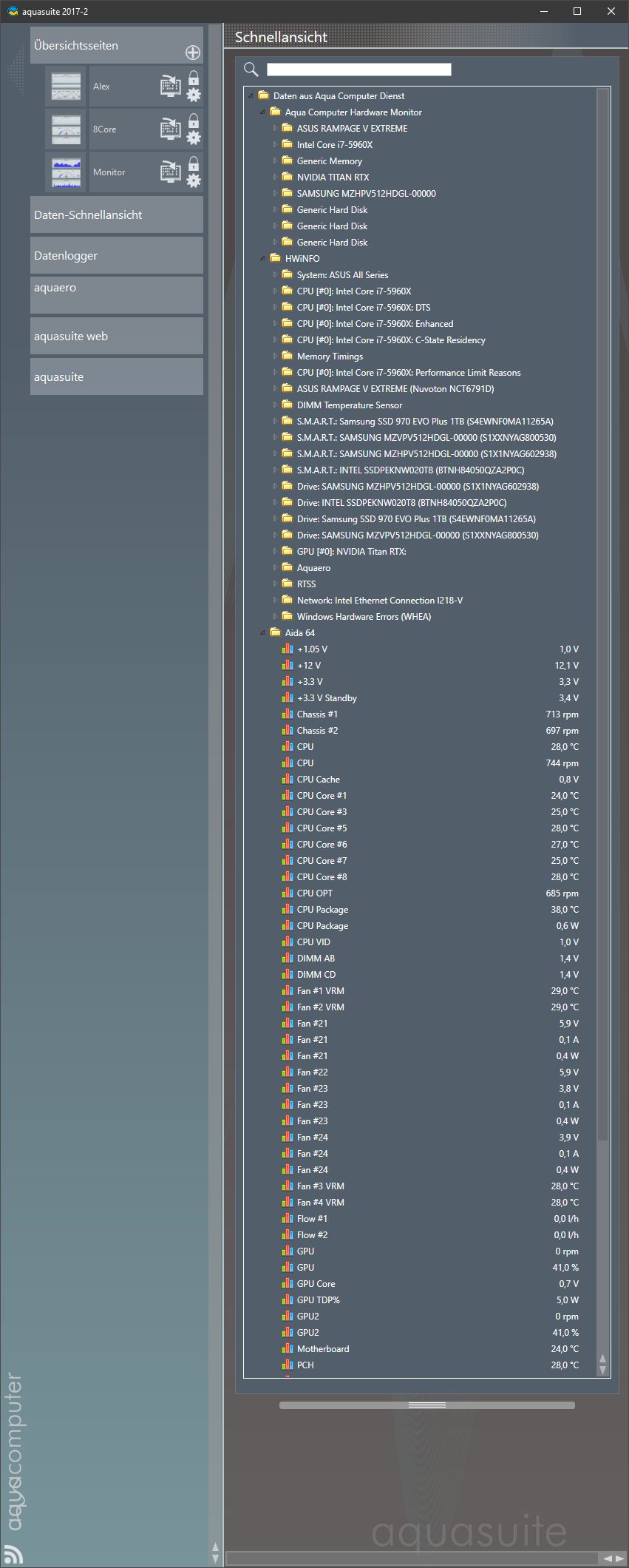Open the settings gear for the Alex page
629x1568 pixels.
click(194, 95)
